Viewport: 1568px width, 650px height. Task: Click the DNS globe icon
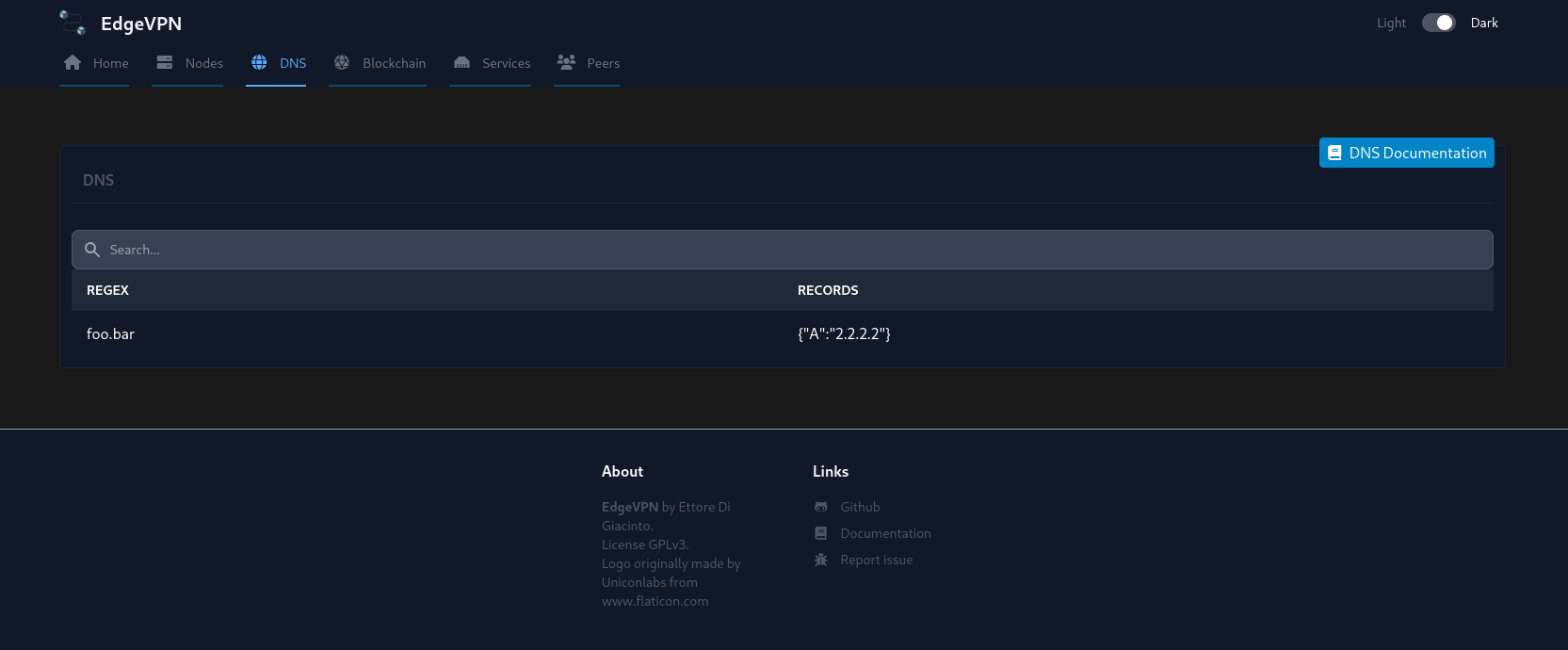[259, 62]
